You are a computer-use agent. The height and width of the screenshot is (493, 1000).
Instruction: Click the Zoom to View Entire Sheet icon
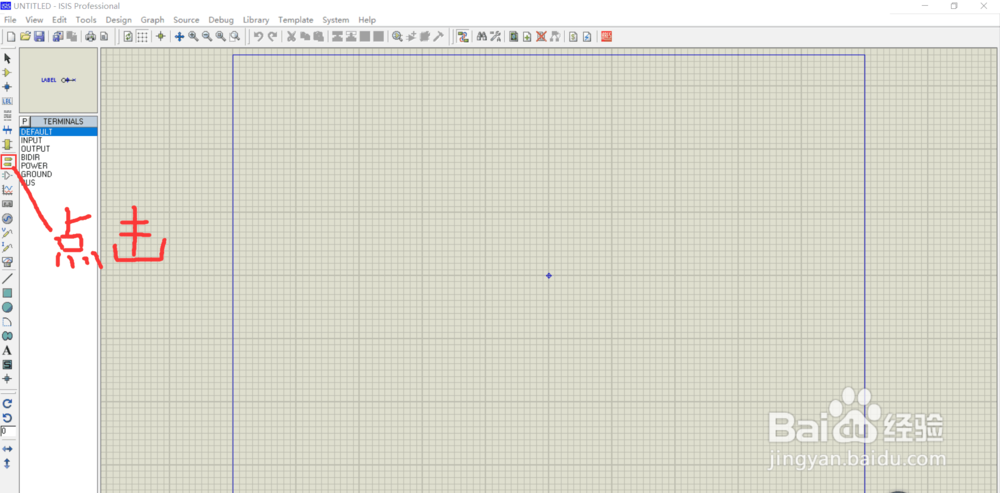coord(221,37)
